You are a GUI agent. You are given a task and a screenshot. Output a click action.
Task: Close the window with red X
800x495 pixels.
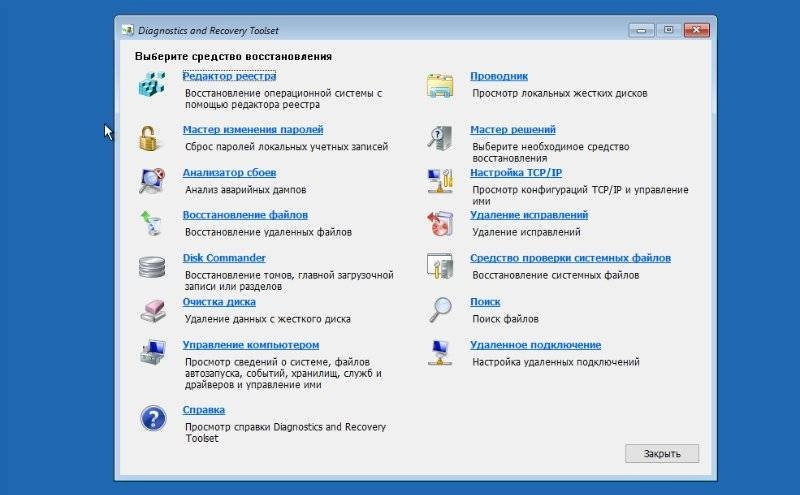(x=696, y=30)
